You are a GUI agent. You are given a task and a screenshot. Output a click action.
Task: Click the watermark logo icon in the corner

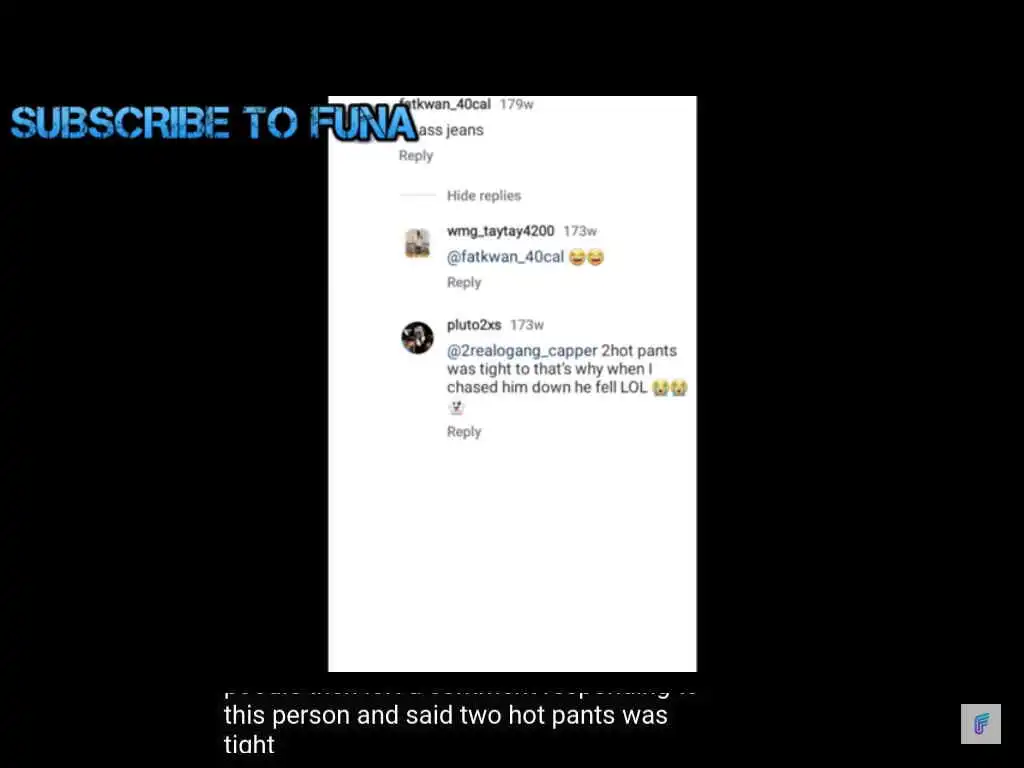pos(980,724)
